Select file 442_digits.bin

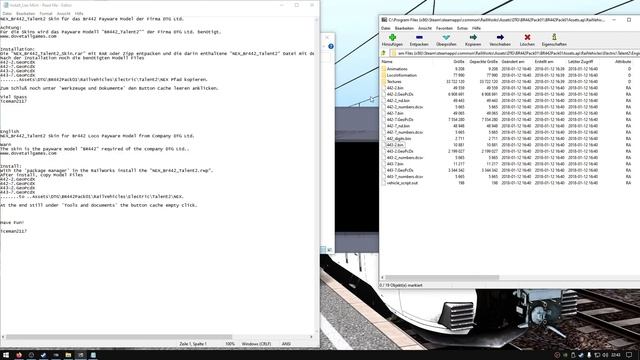pos(398,138)
